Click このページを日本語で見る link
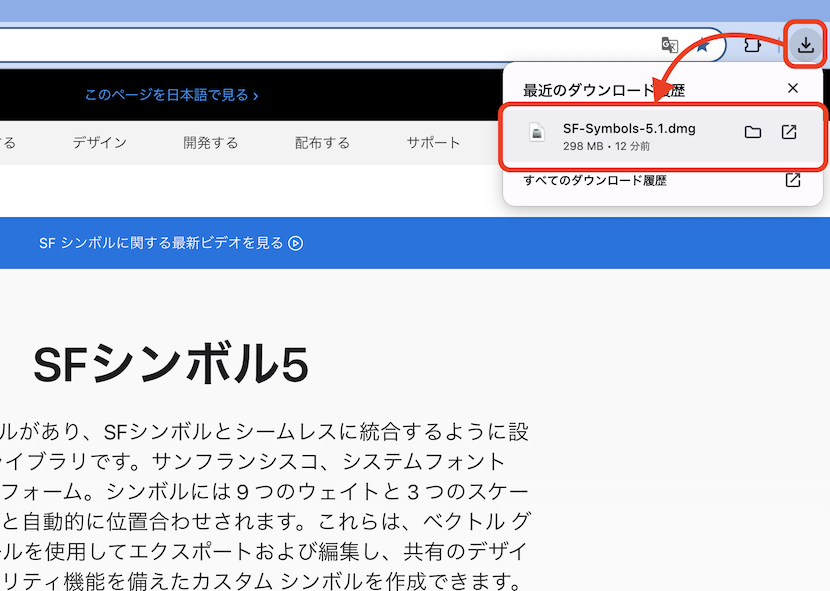Viewport: 830px width, 591px height. point(171,95)
